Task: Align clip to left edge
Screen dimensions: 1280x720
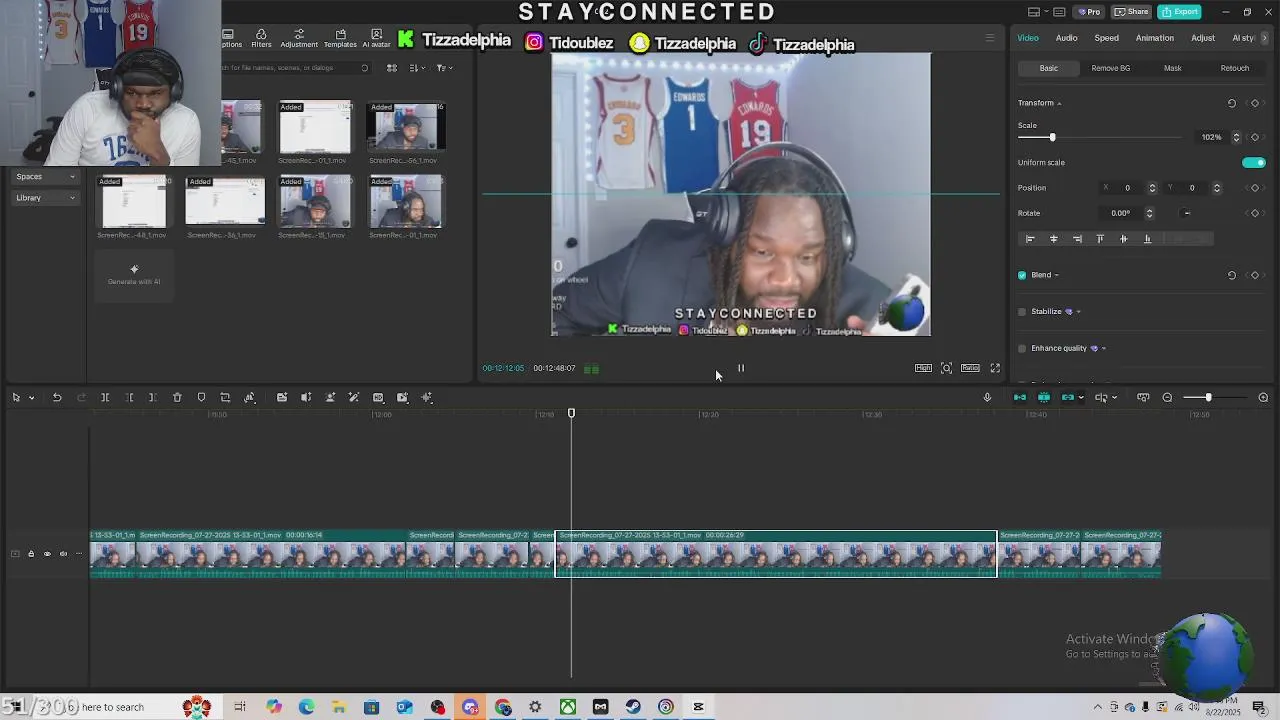Action: pos(1030,239)
